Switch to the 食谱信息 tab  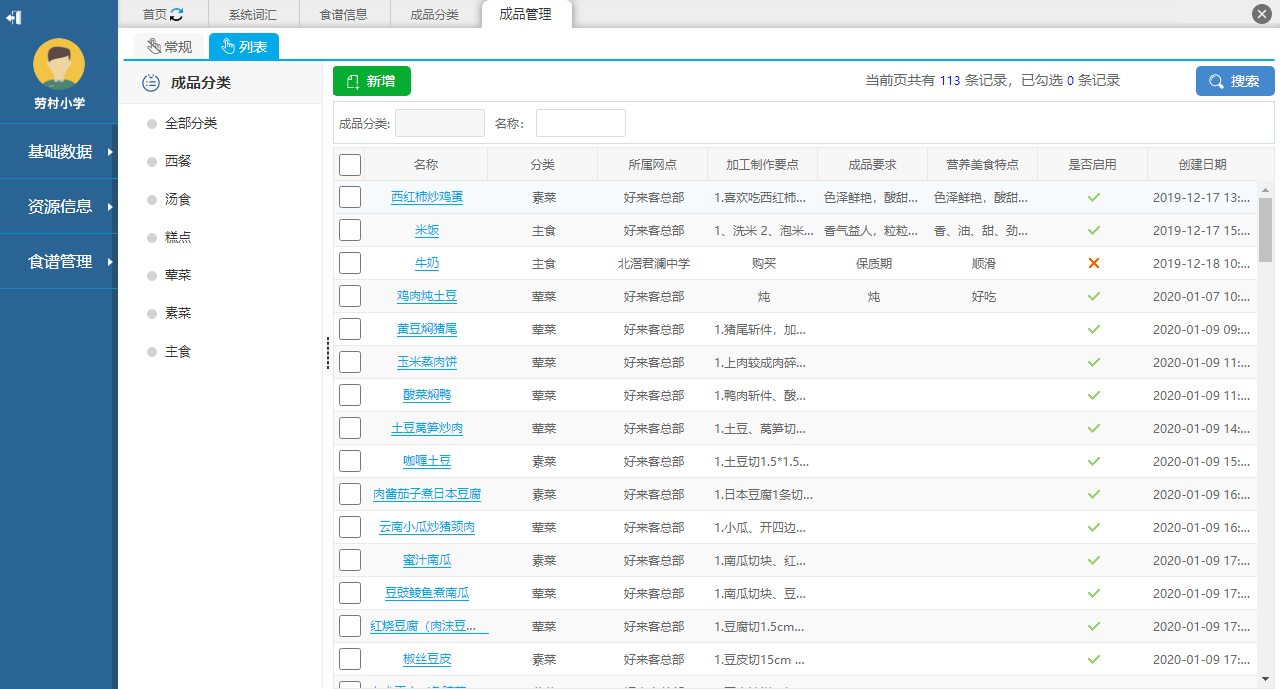click(343, 14)
